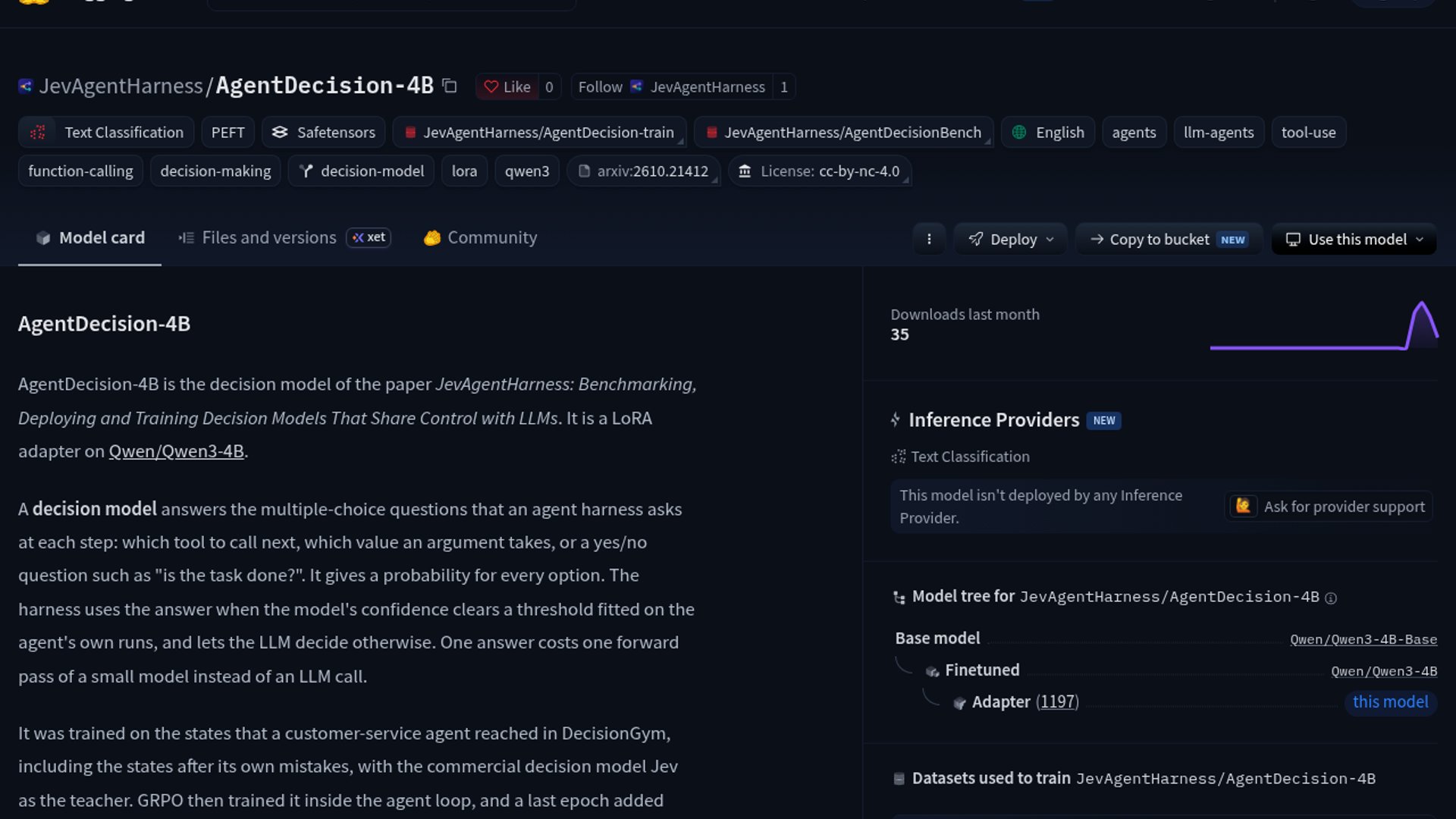1456x819 pixels.
Task: Open the Text Classification task tag
Action: [106, 132]
